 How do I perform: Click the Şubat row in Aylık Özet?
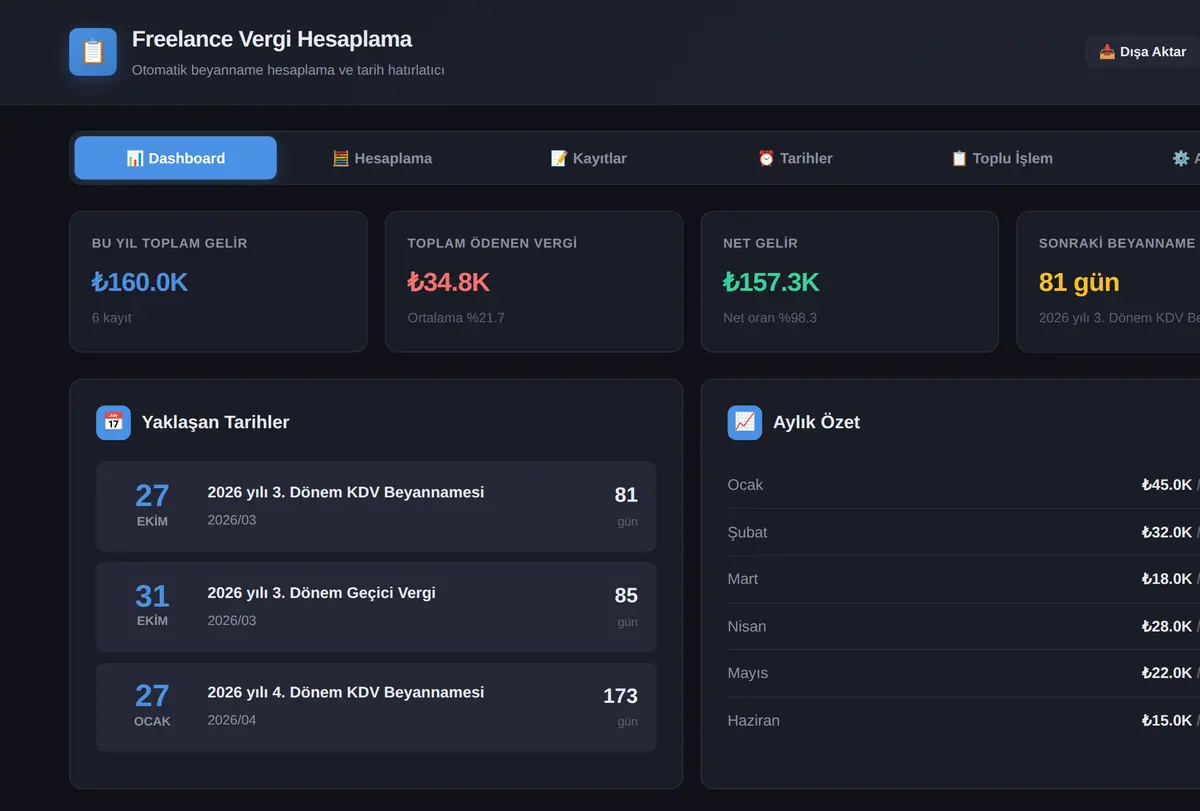click(x=964, y=532)
